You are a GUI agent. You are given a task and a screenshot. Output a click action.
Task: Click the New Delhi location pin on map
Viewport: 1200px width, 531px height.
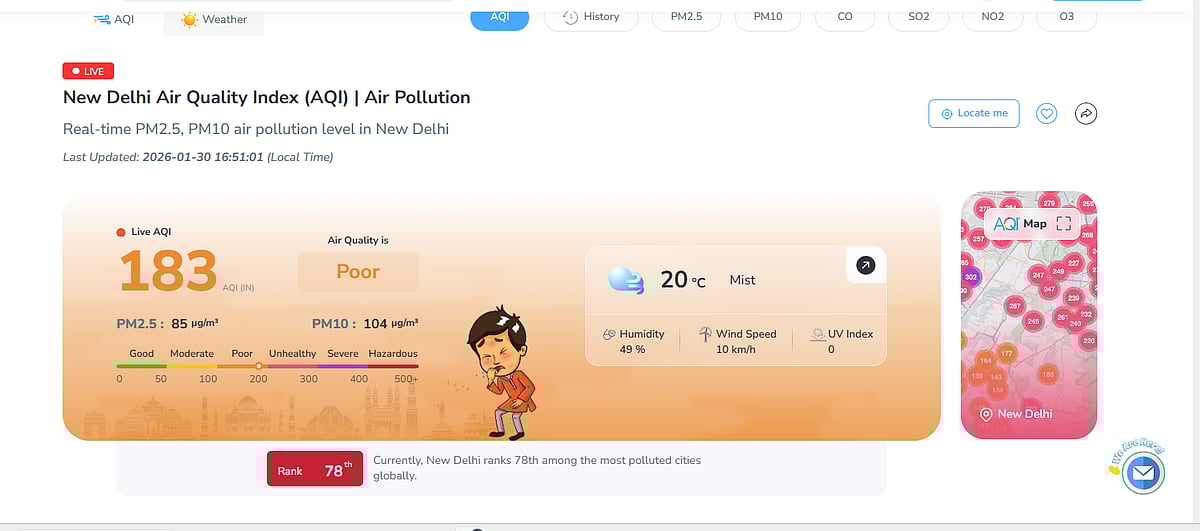click(986, 414)
